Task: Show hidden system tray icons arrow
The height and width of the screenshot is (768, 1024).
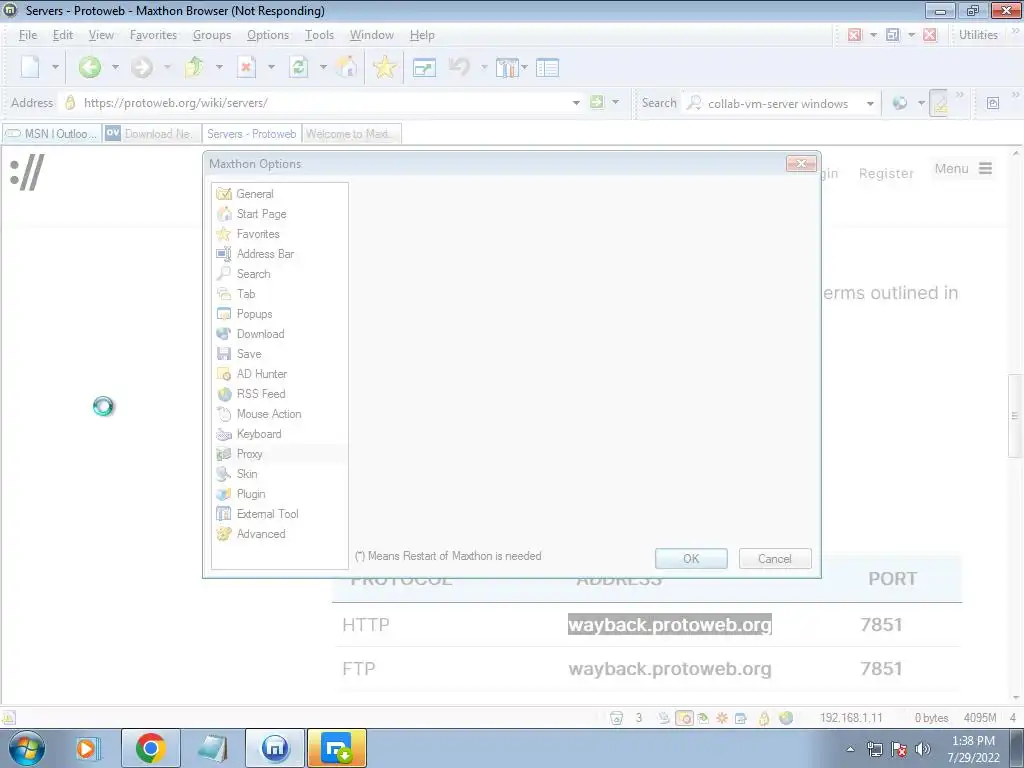Action: click(x=850, y=750)
